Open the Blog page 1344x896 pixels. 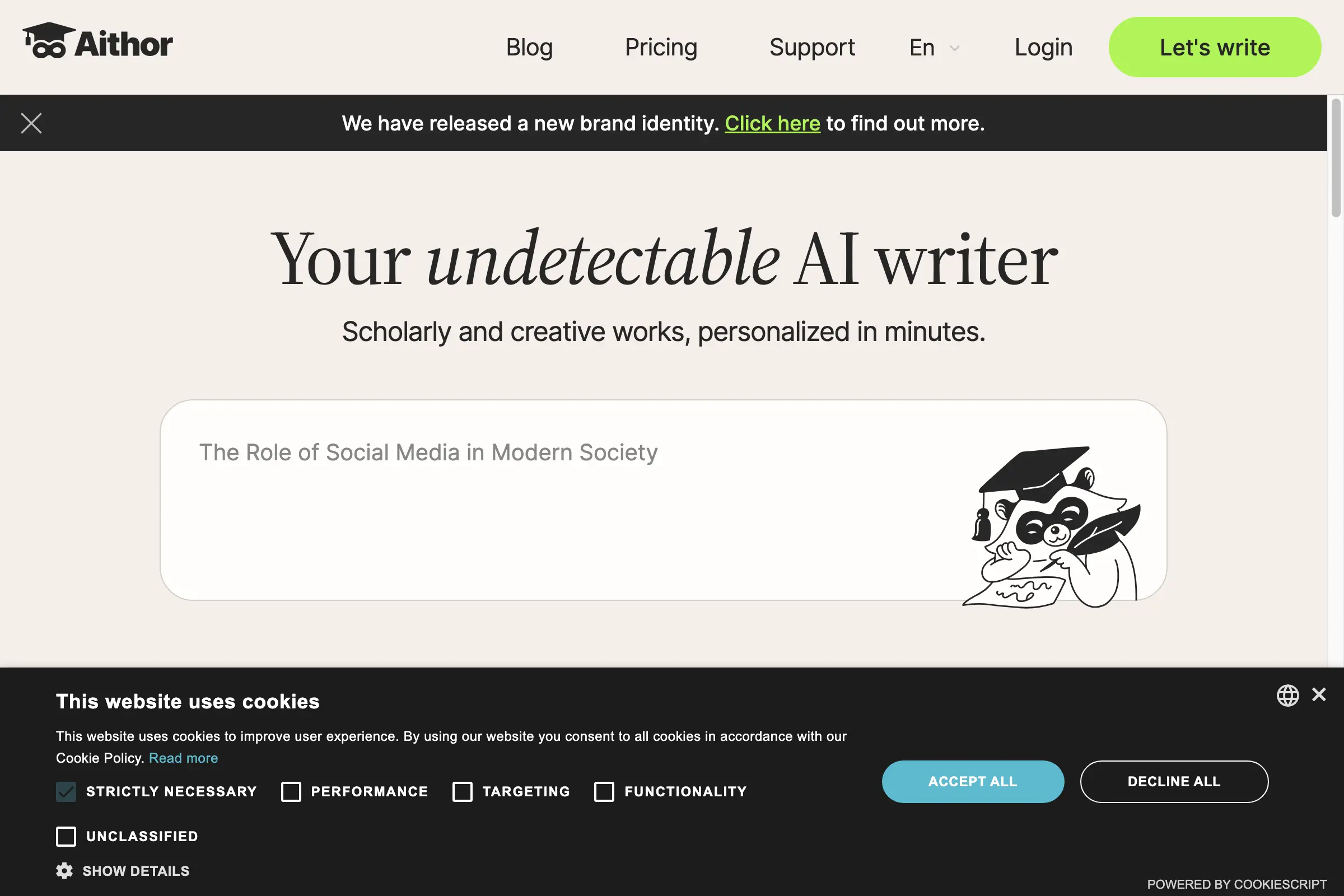pos(529,47)
